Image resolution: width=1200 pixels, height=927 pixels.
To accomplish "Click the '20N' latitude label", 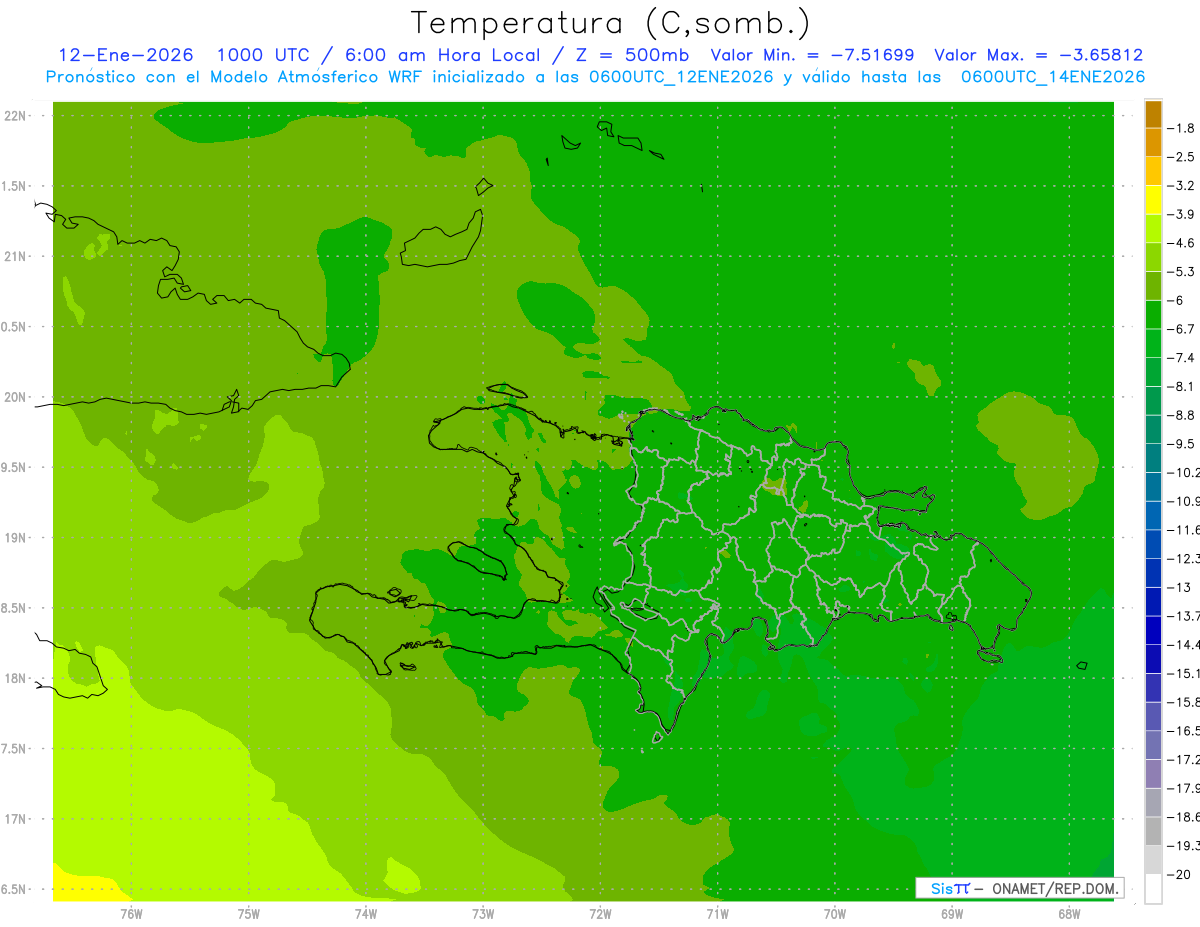I will pyautogui.click(x=15, y=398).
